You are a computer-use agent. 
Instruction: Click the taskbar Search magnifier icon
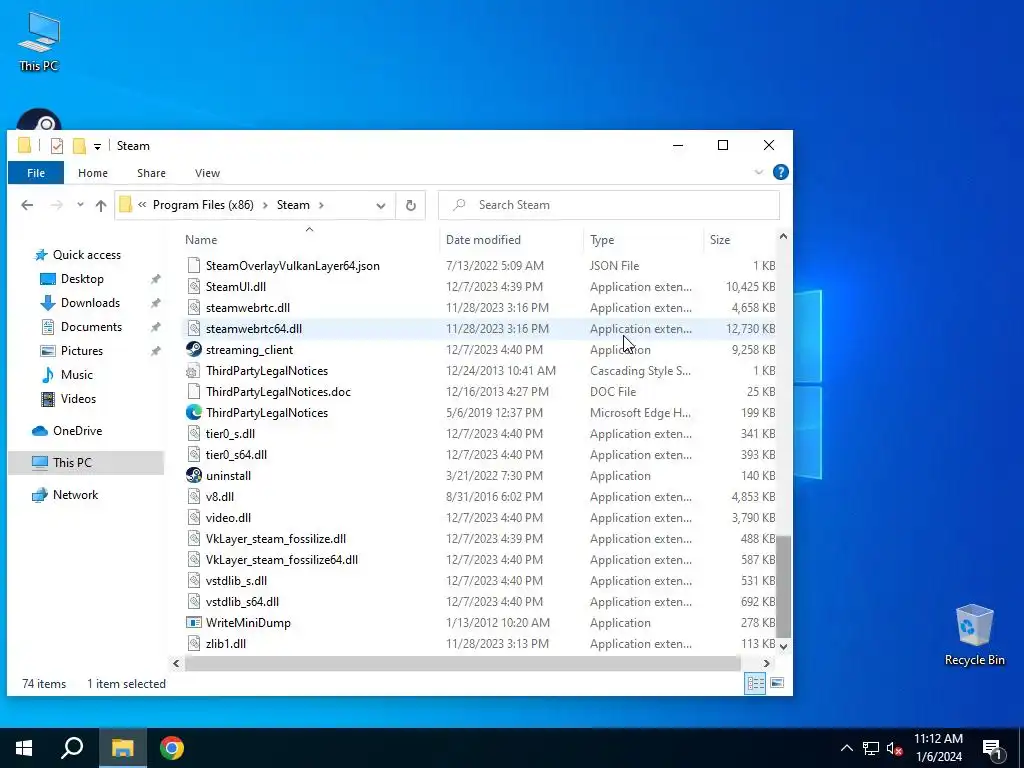(72, 748)
